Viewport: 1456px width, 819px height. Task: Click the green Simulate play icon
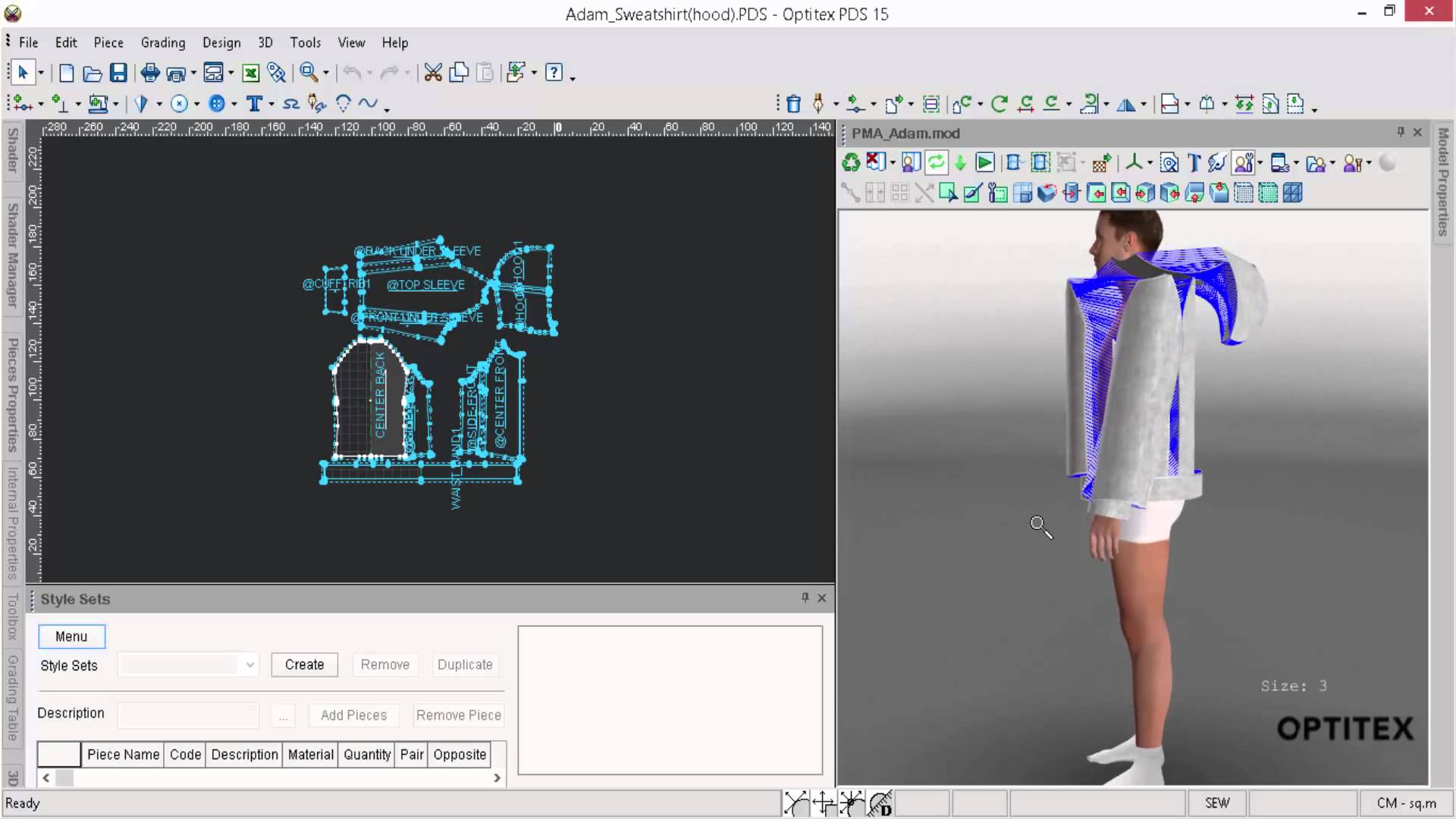click(984, 162)
